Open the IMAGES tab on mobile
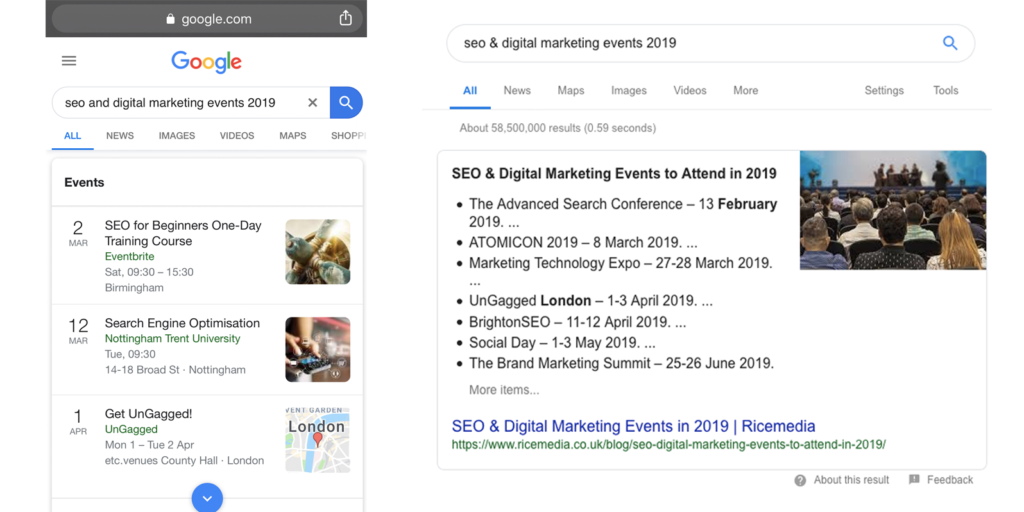The width and height of the screenshot is (1024, 512). click(177, 136)
